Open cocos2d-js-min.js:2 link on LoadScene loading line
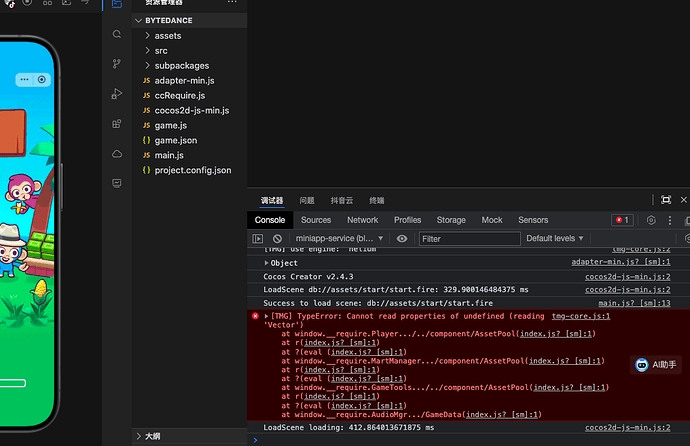Screen dimensions: 690x446 628,428
